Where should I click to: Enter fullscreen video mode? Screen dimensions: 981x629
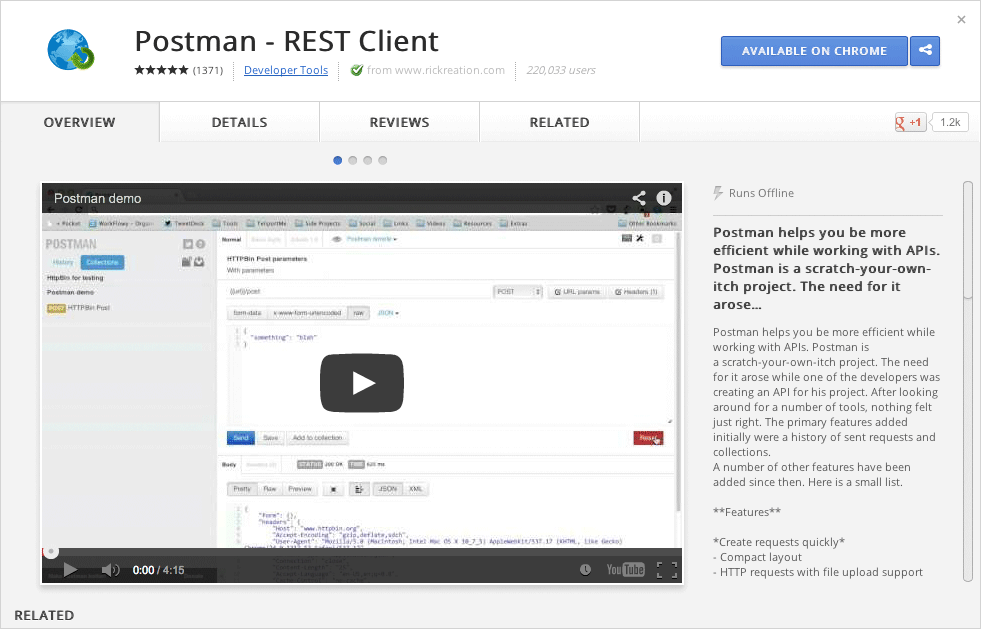coord(667,570)
